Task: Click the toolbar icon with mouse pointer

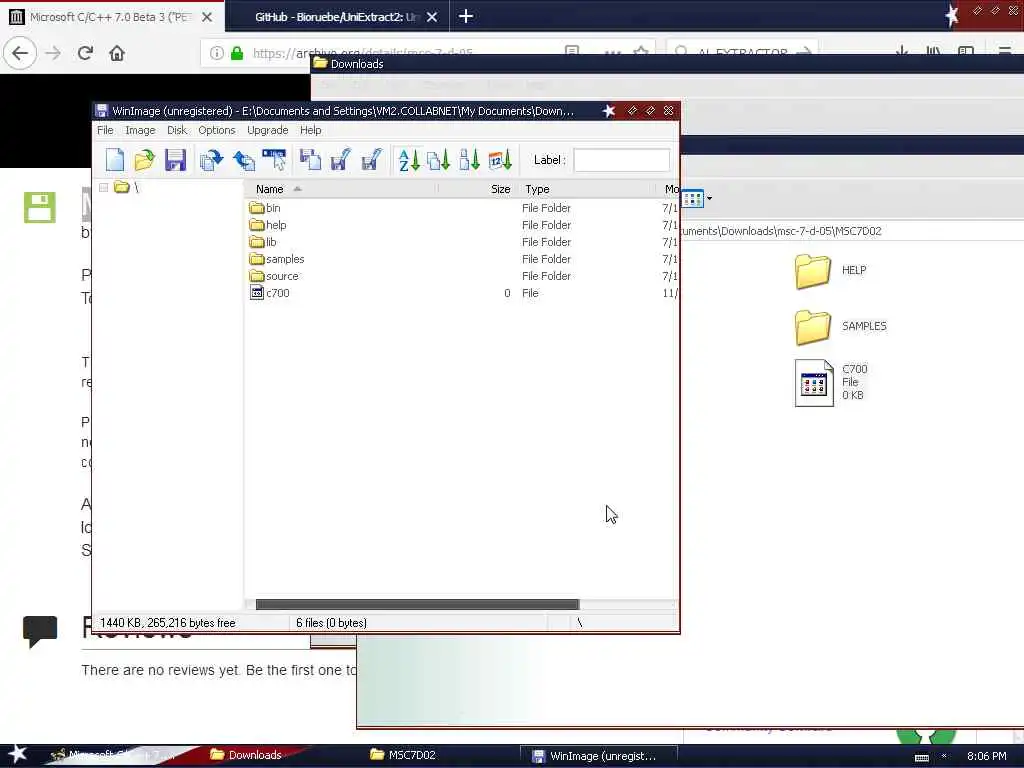Action: (x=274, y=159)
